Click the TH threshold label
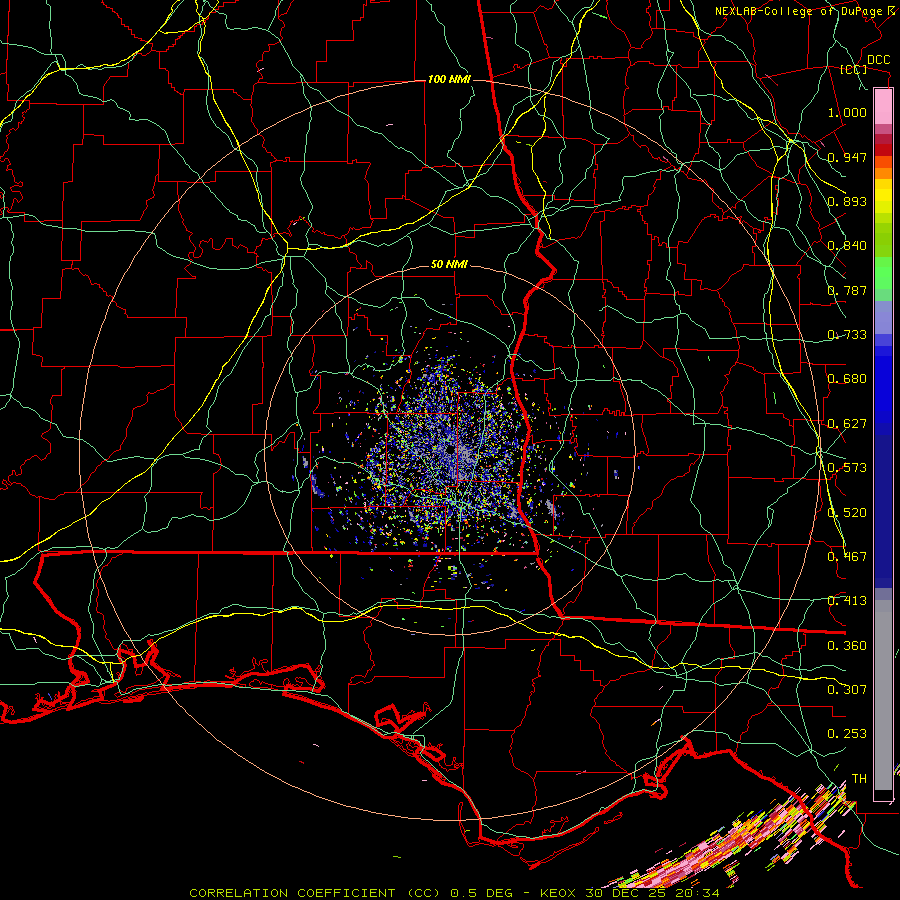 [x=859, y=778]
